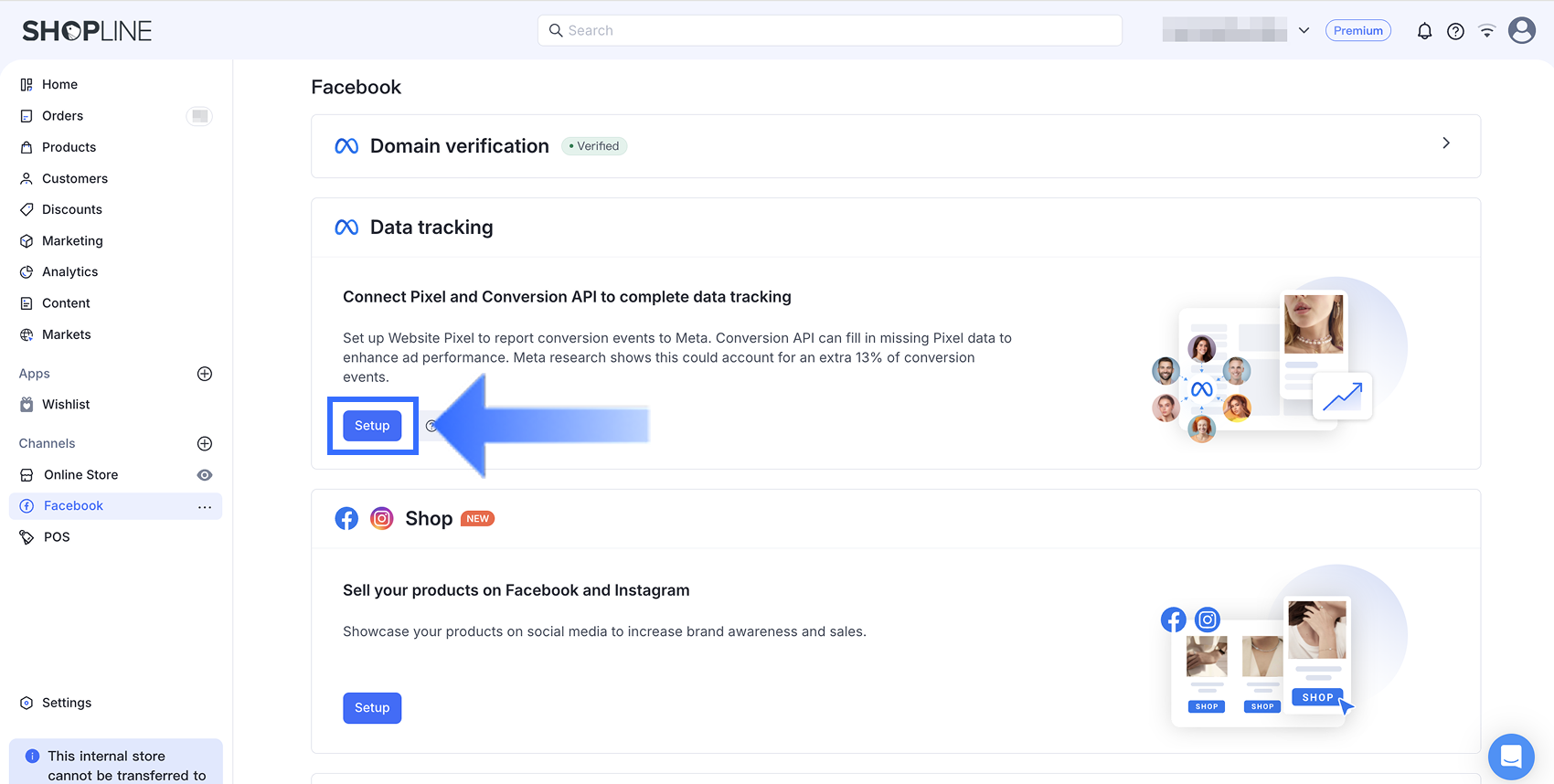Add a new app with plus icon
The height and width of the screenshot is (784, 1554).
pyautogui.click(x=205, y=374)
